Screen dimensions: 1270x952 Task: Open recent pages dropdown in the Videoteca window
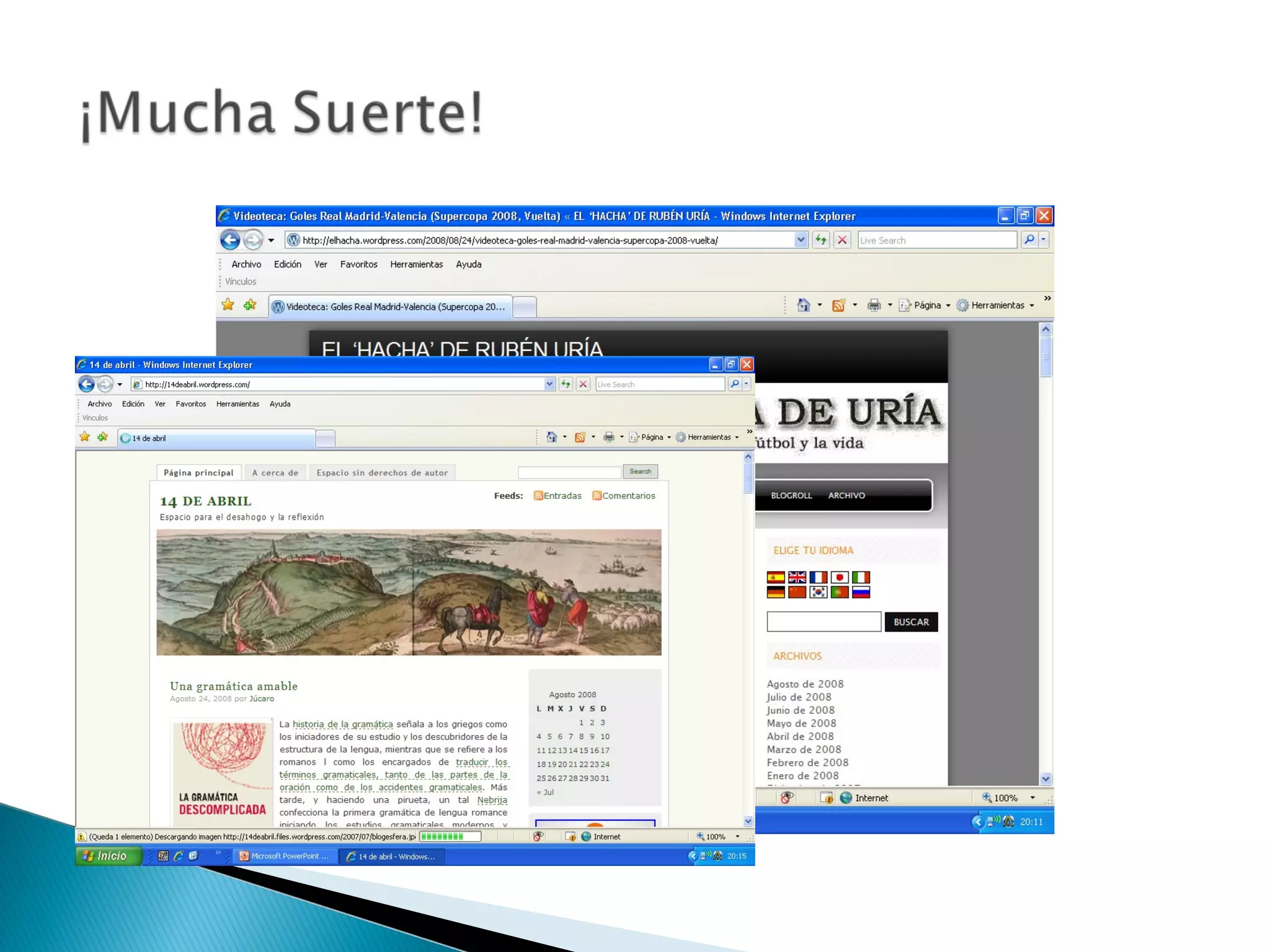pyautogui.click(x=271, y=240)
